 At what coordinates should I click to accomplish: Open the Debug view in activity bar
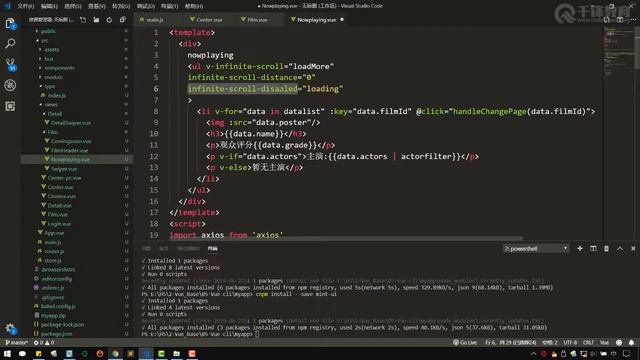click(10, 85)
